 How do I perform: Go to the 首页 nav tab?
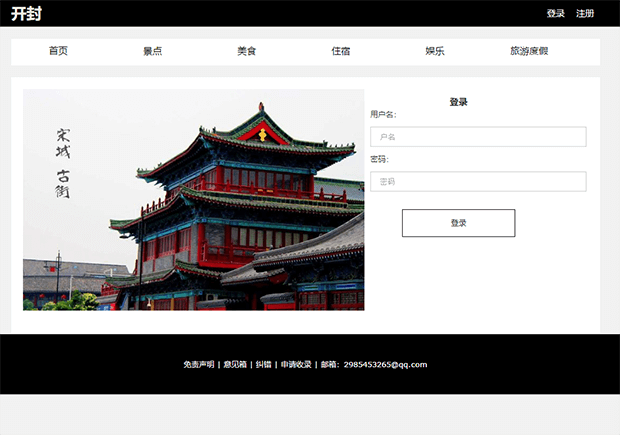[x=58, y=51]
